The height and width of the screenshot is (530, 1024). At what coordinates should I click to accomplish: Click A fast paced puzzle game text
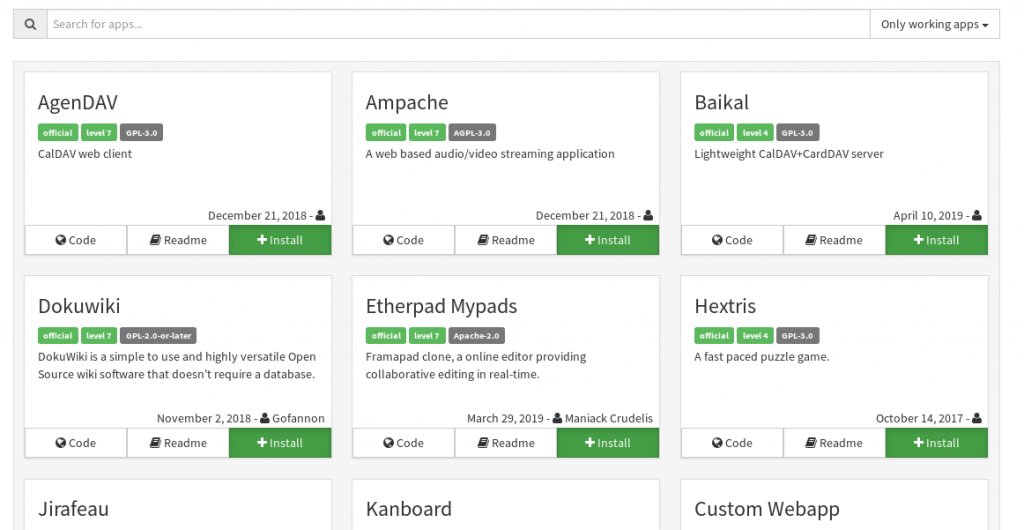click(x=761, y=357)
